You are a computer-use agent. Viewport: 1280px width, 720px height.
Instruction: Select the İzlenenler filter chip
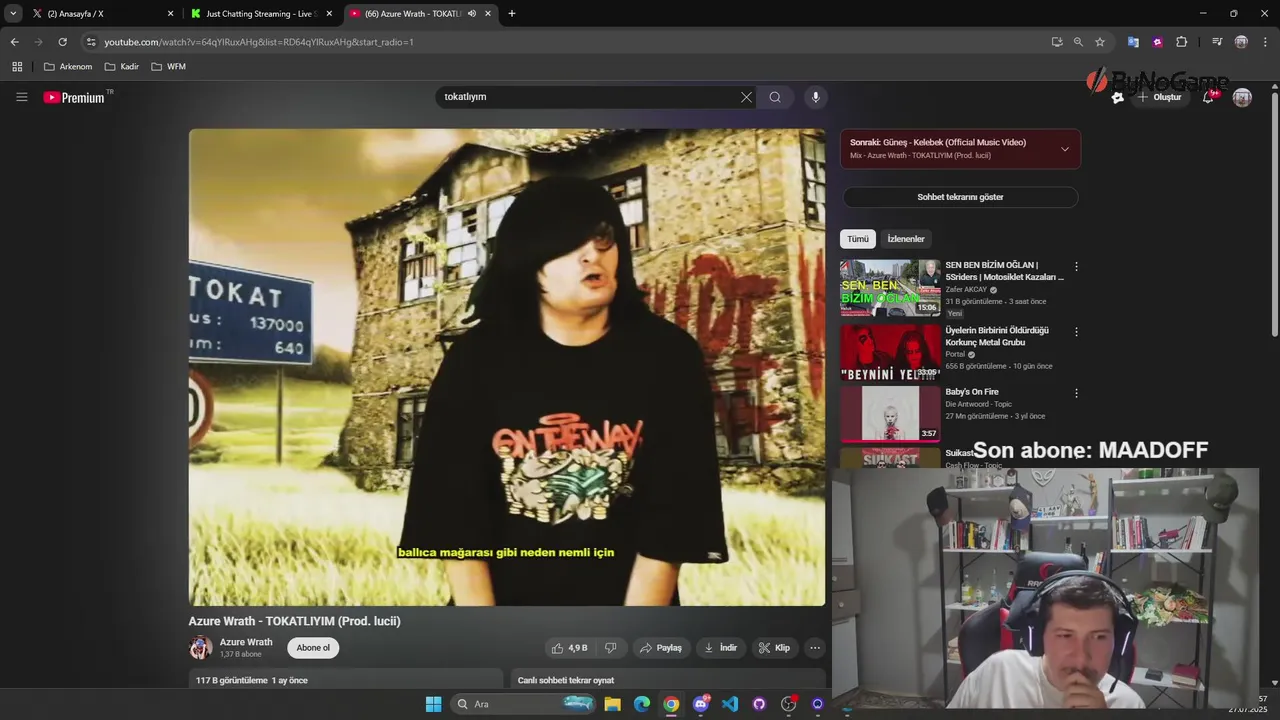[x=906, y=239]
